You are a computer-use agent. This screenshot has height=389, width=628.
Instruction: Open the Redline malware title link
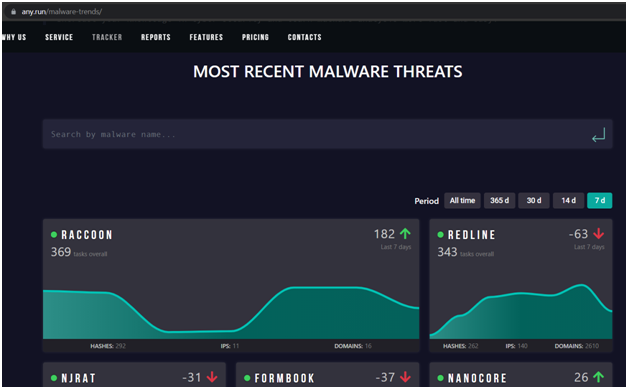pos(471,235)
